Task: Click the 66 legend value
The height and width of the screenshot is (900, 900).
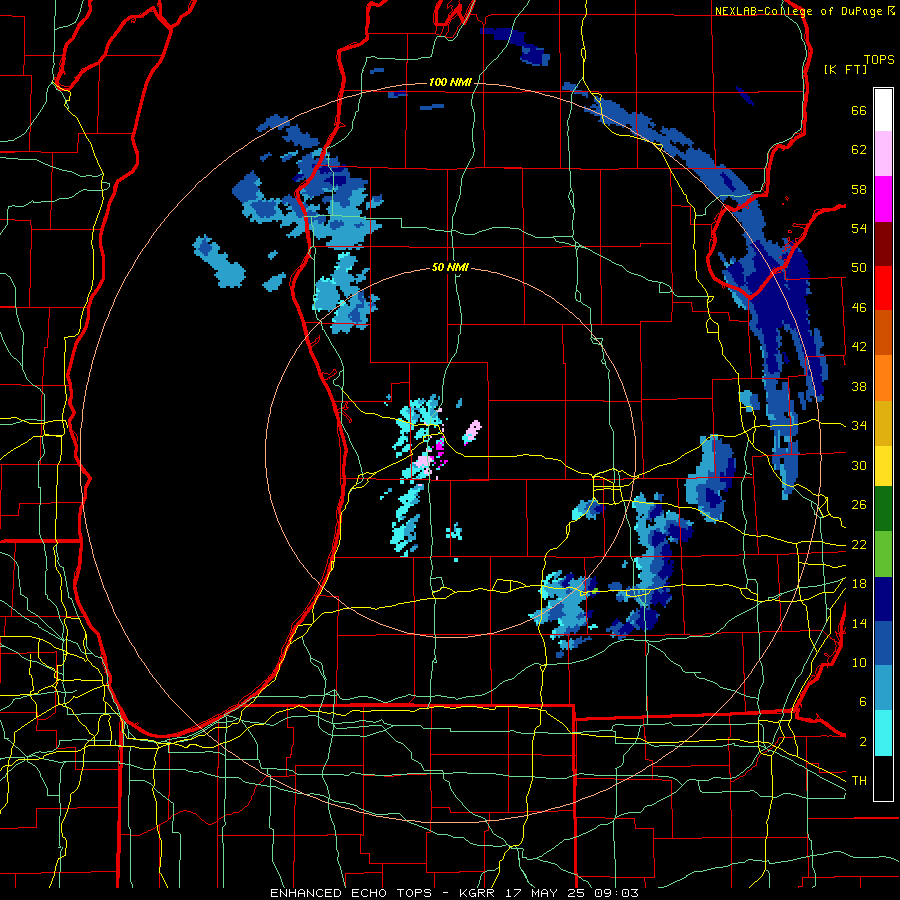Action: (x=859, y=111)
